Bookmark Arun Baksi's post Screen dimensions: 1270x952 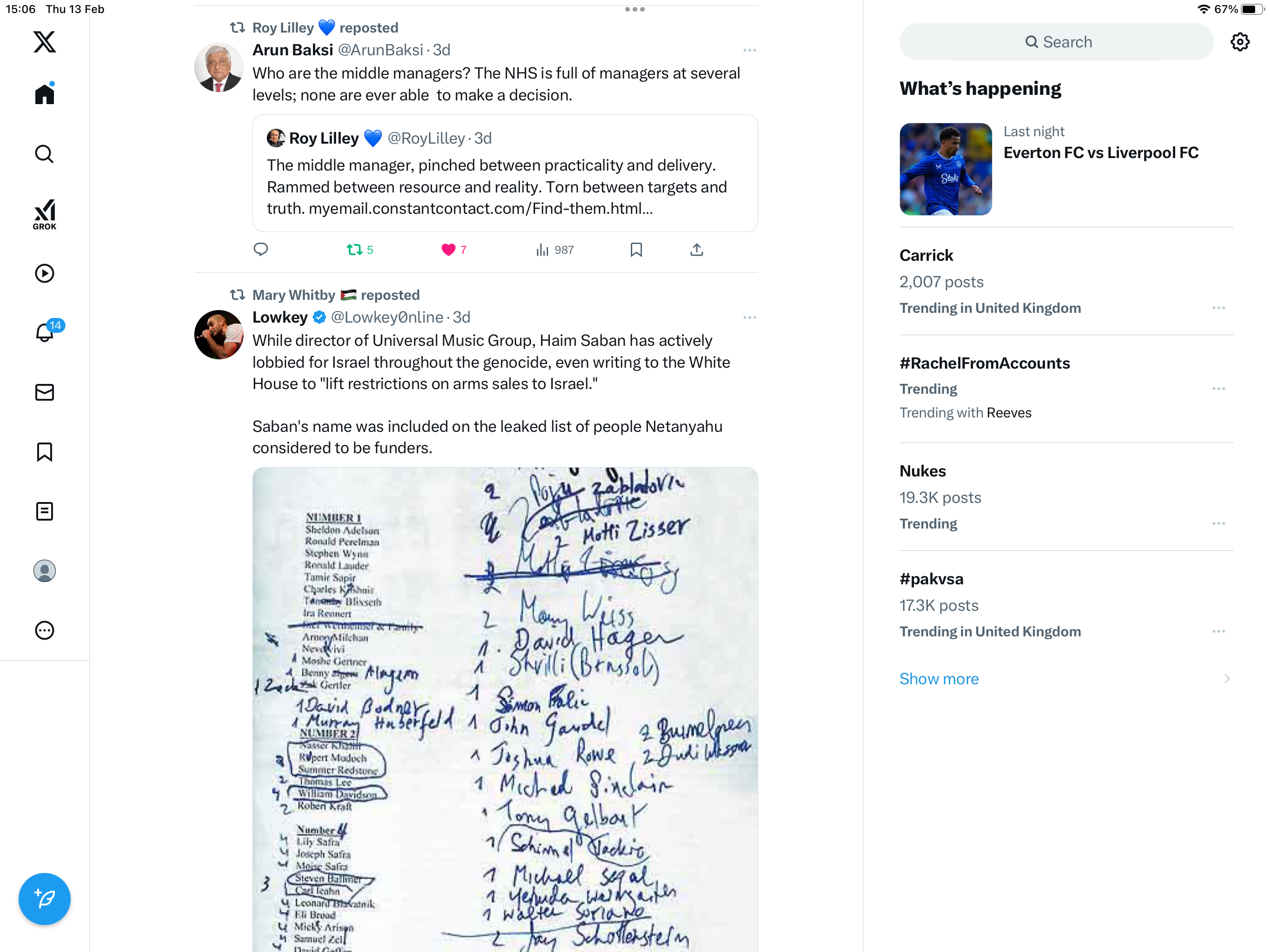pos(636,250)
